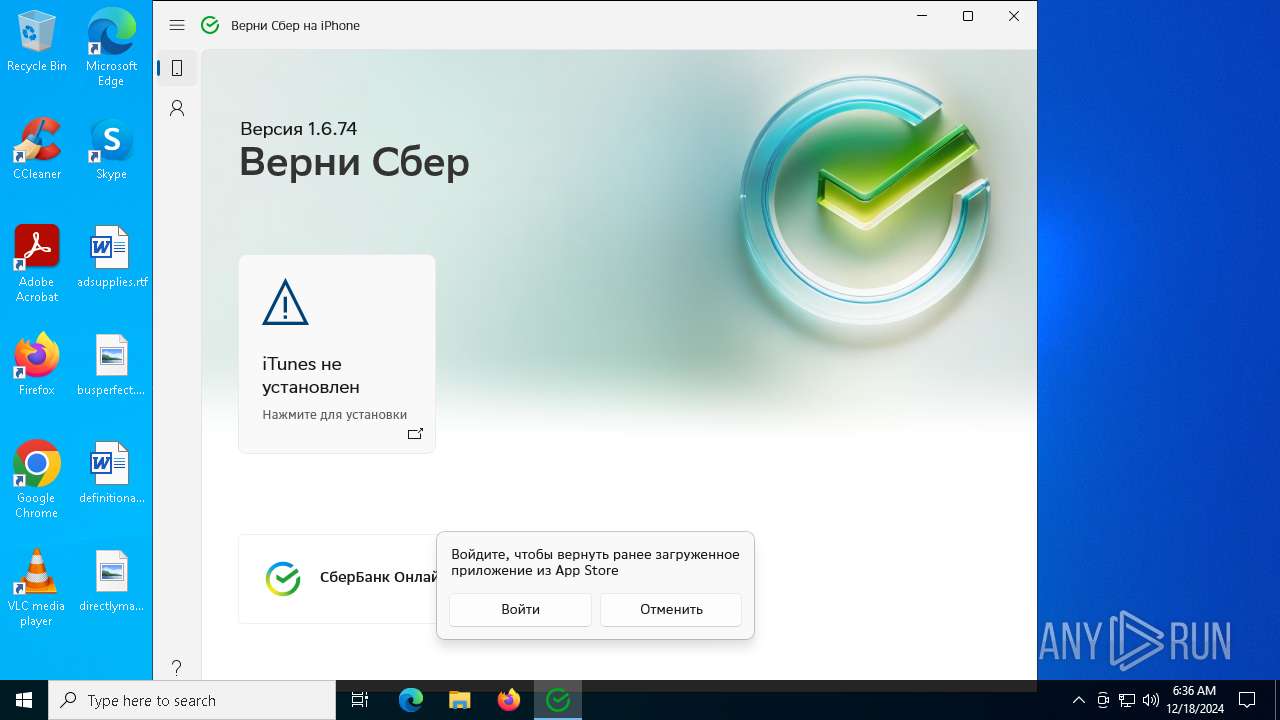
Task: Open Adobe Acrobat desktop shortcut
Action: tap(37, 264)
